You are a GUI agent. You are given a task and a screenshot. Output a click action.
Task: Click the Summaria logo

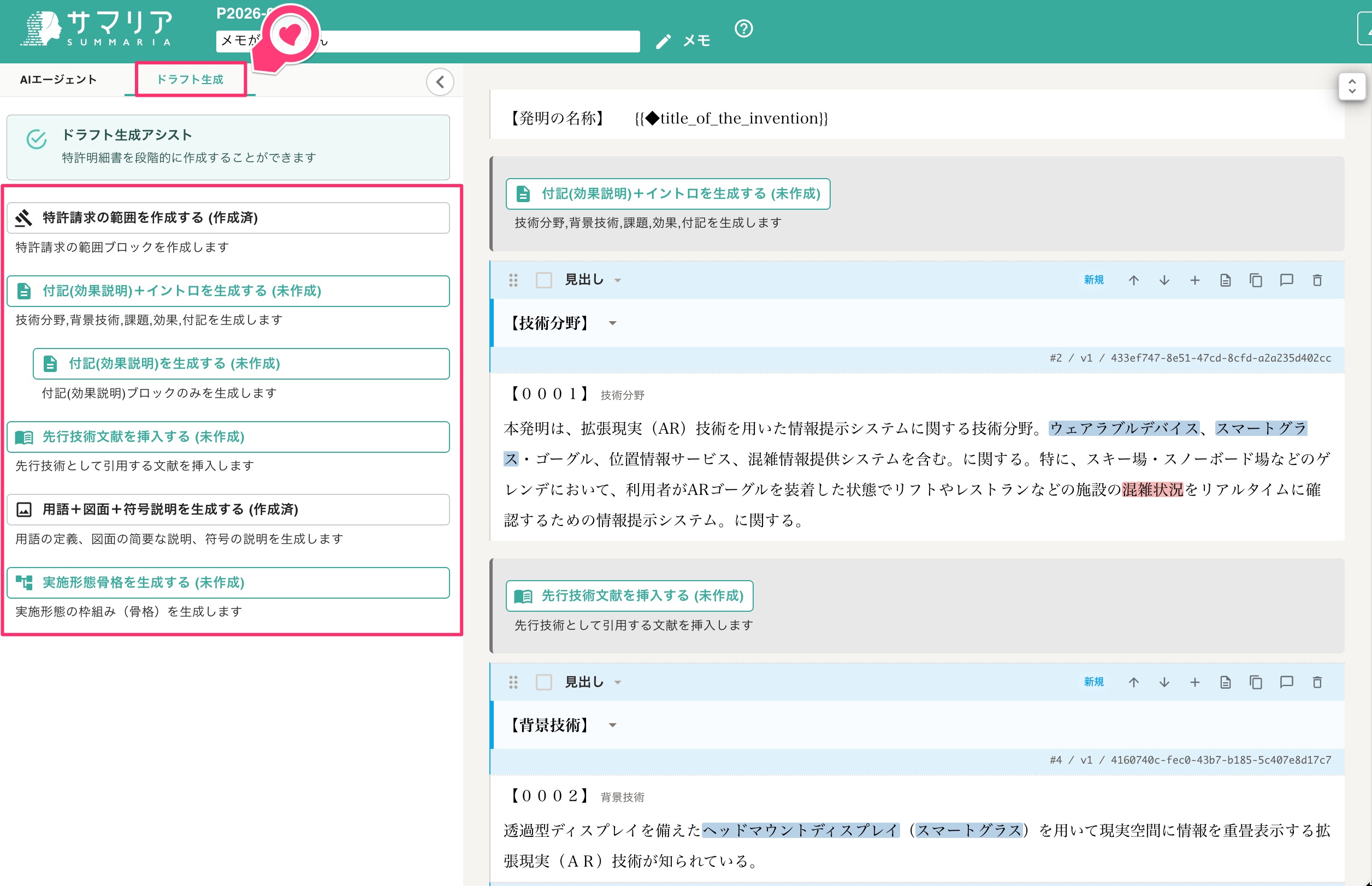point(98,29)
